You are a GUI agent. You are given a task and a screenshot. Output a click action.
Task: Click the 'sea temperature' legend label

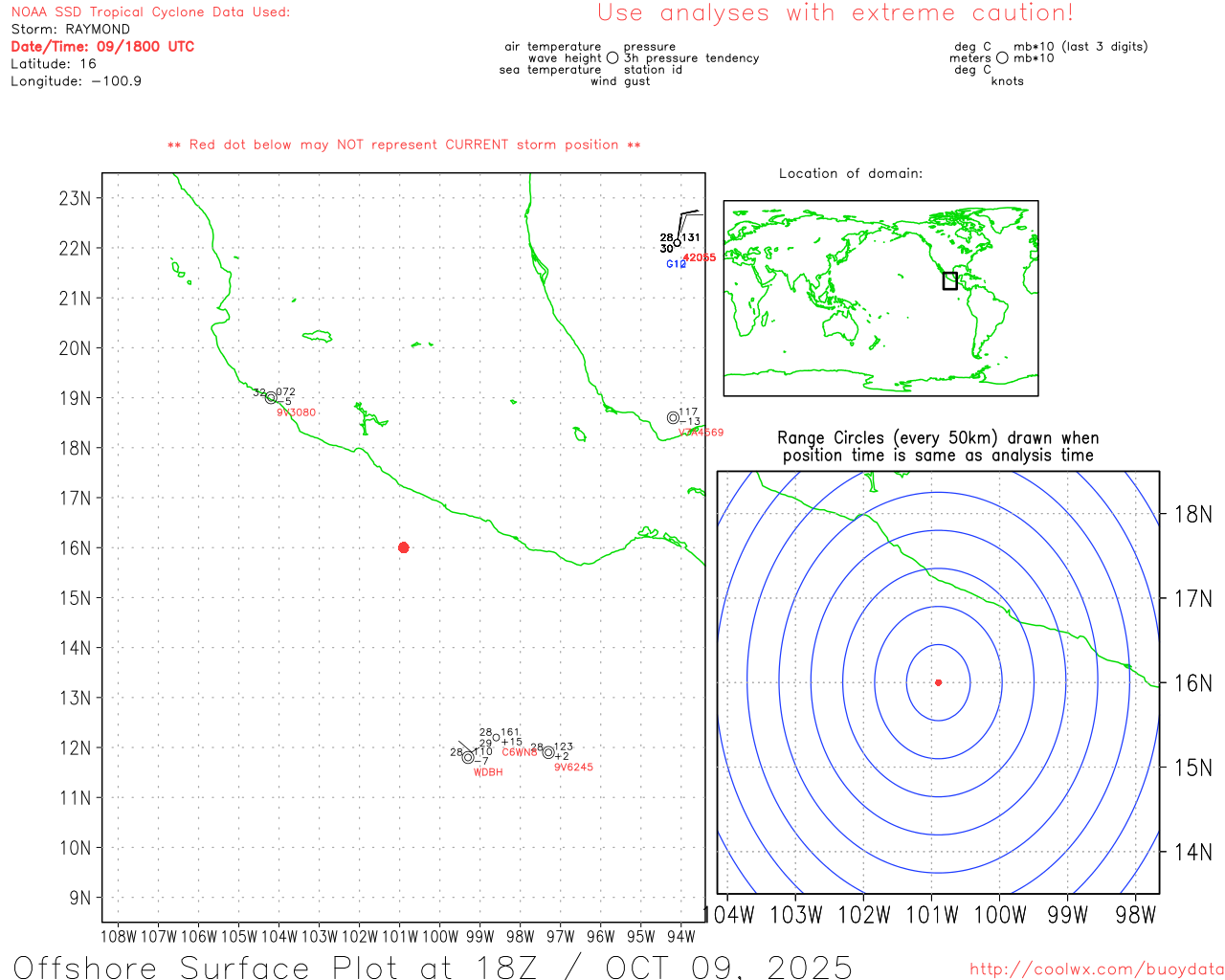tap(550, 70)
